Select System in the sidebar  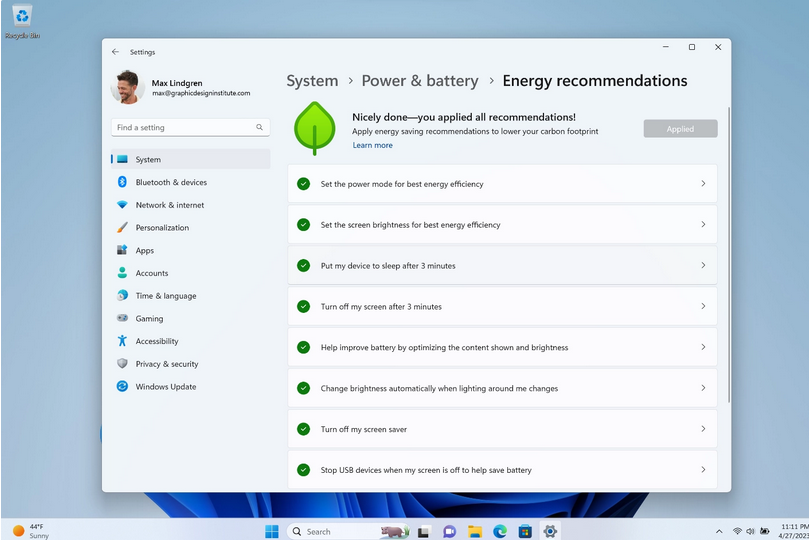click(190, 159)
